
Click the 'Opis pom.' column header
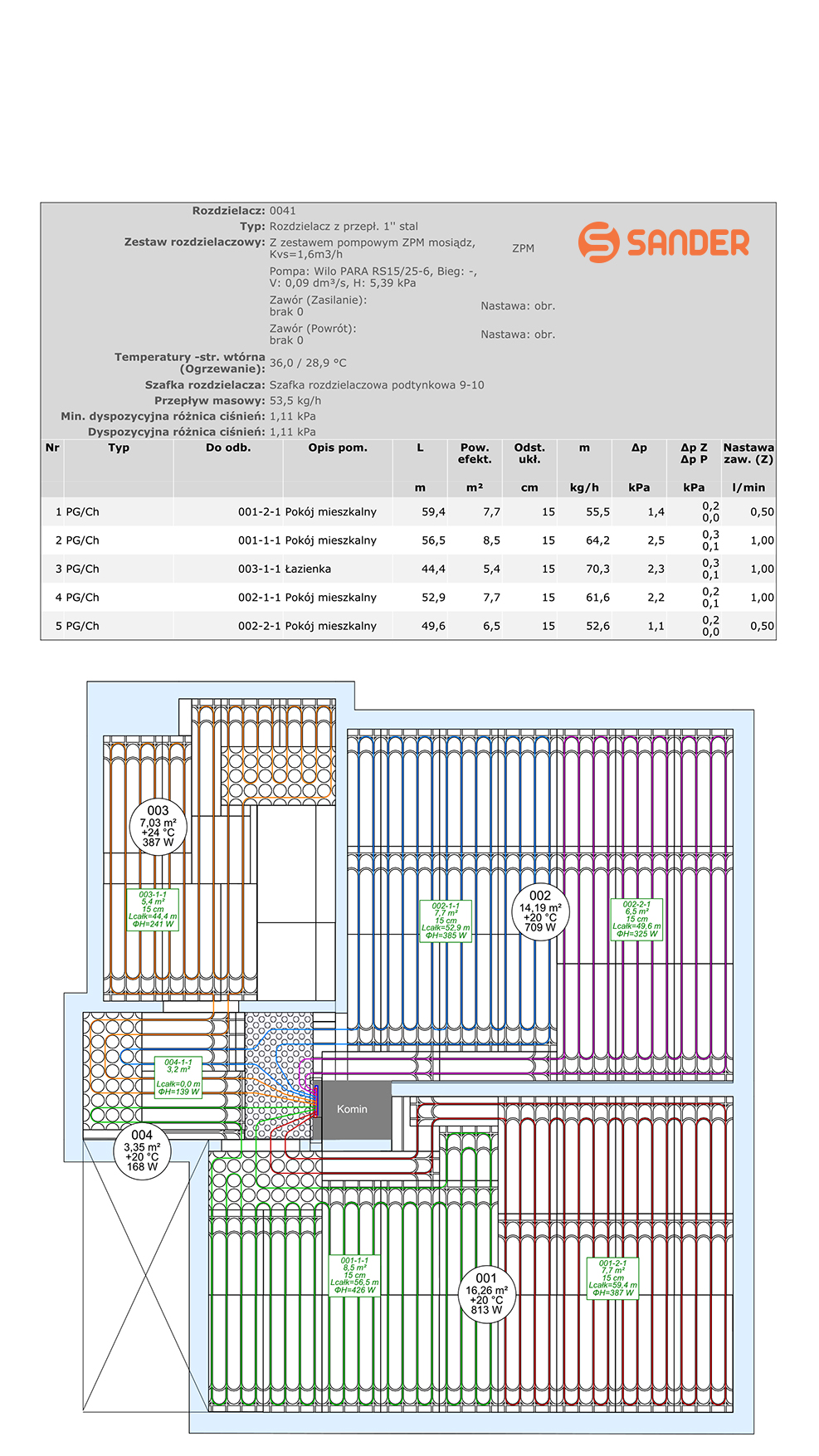[337, 447]
